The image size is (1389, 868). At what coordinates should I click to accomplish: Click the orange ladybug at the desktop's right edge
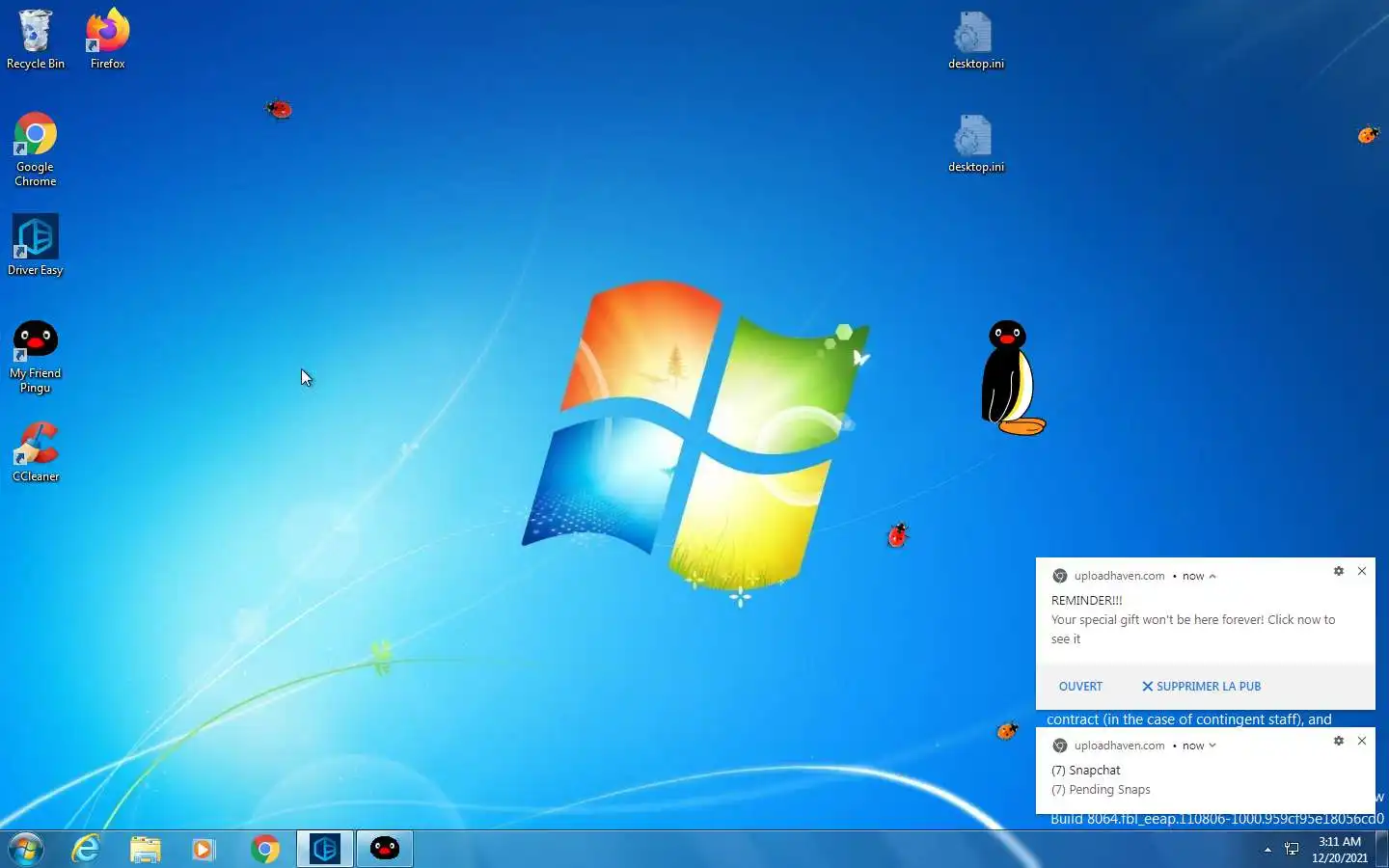pyautogui.click(x=1369, y=134)
